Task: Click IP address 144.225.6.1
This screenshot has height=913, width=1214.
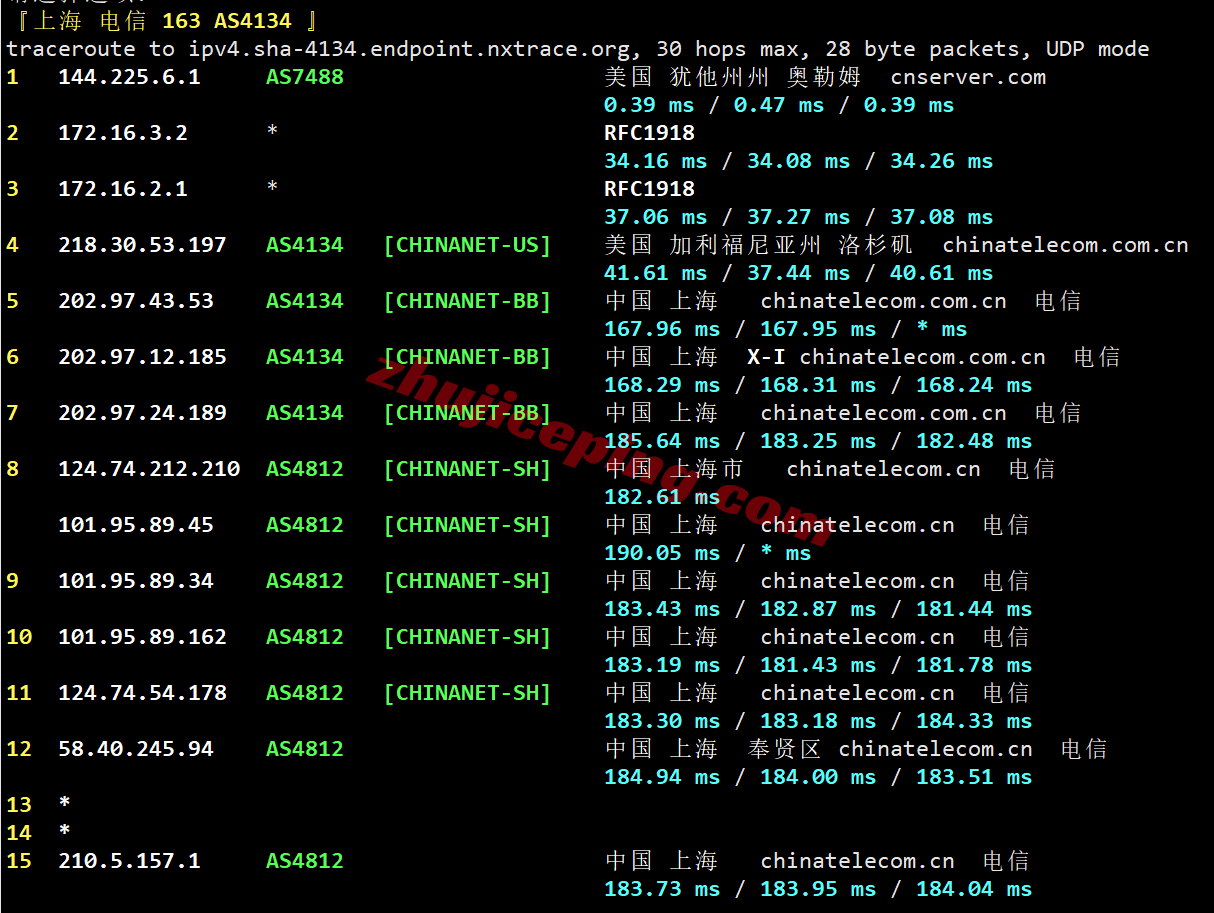Action: point(129,77)
